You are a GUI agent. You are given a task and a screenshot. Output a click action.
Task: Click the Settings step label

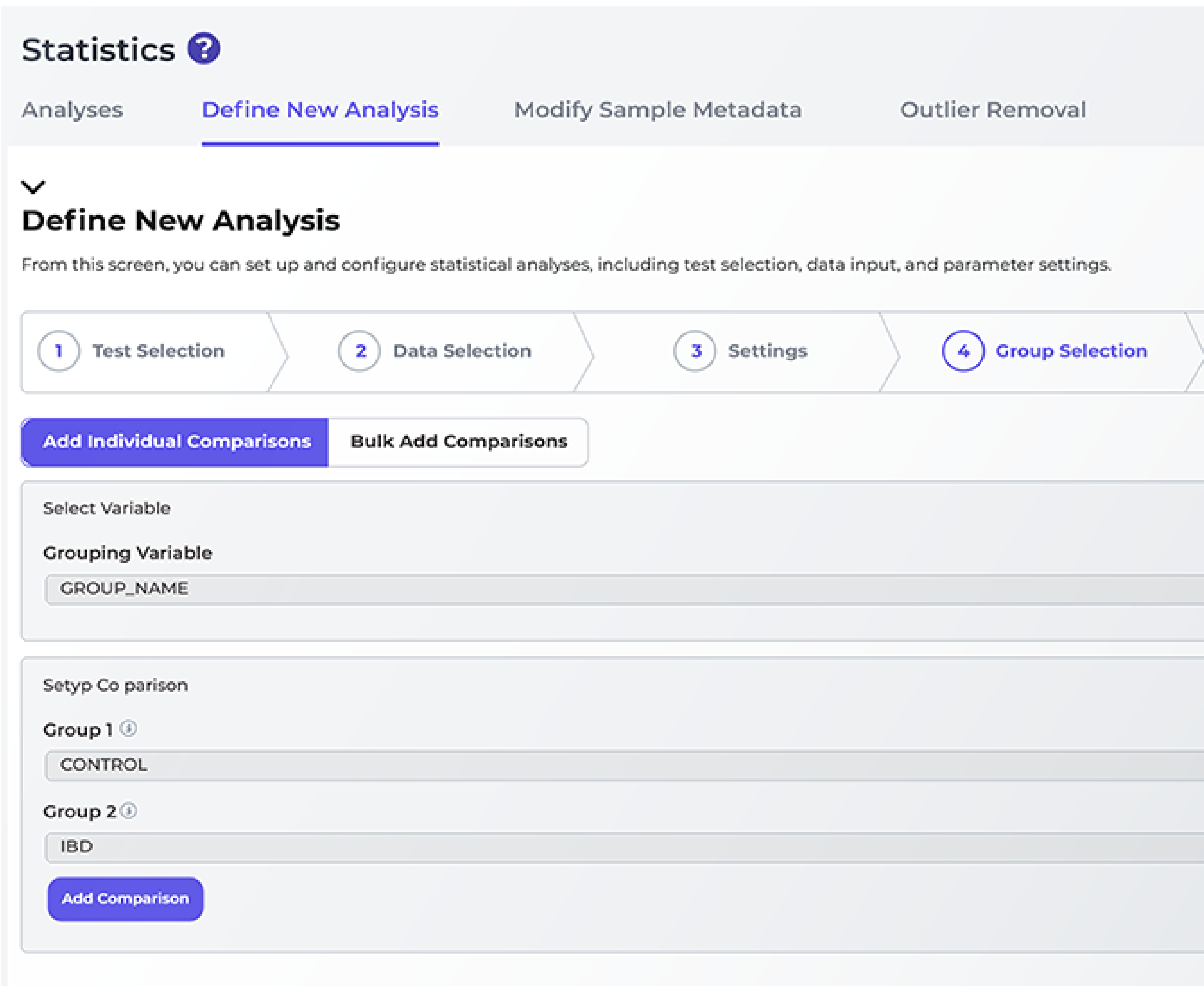[x=767, y=351]
